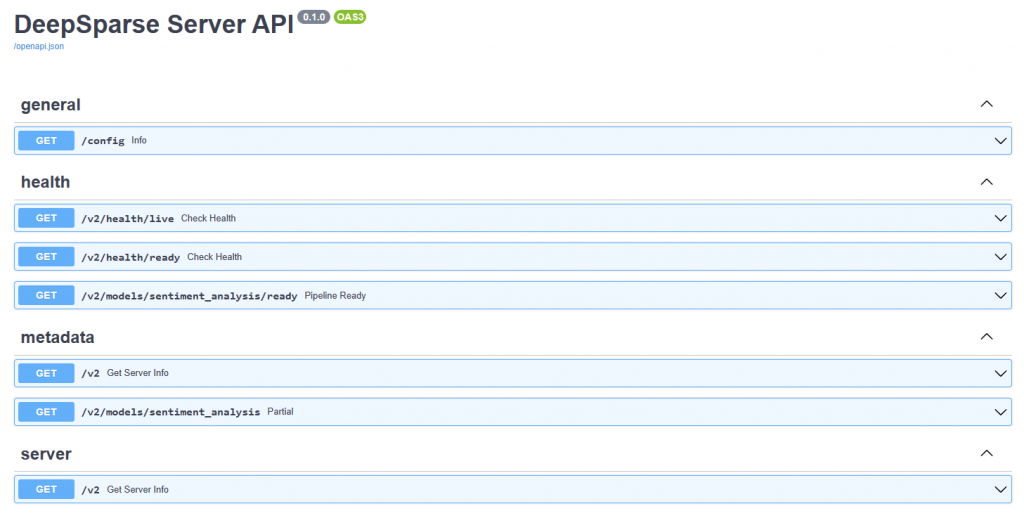Viewport: 1024px width, 518px height.
Task: Click the /v2/models/sentiment_analysis/ready path text
Action: [189, 296]
